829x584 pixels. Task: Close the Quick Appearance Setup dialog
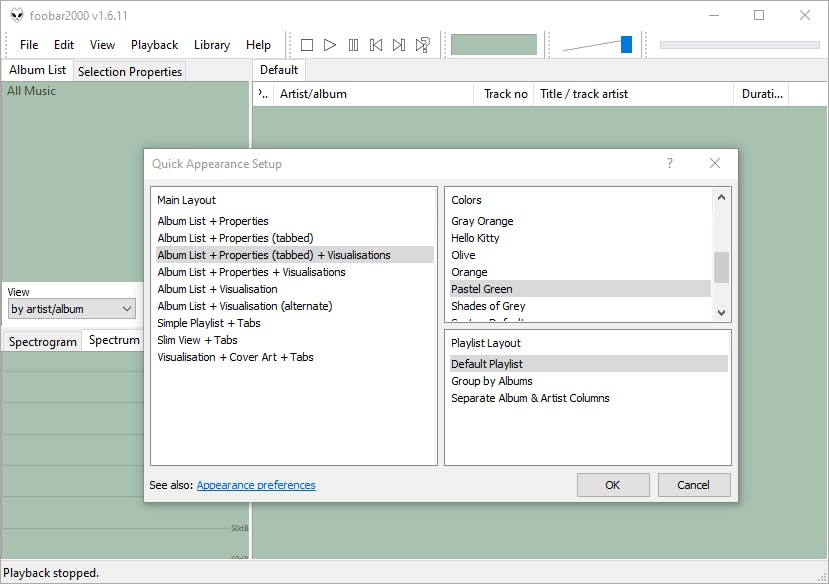714,164
